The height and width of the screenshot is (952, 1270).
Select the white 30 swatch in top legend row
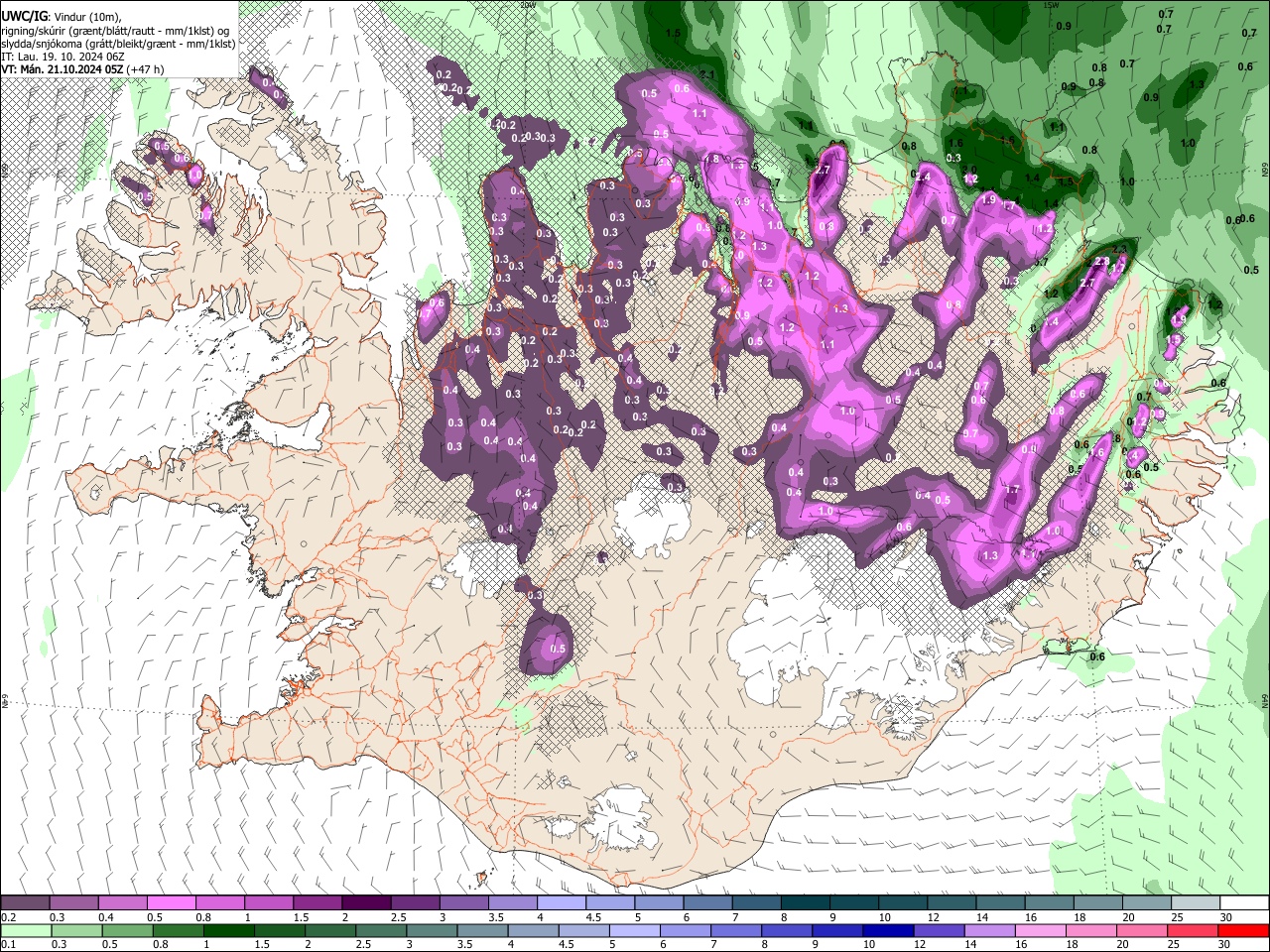click(x=1243, y=903)
